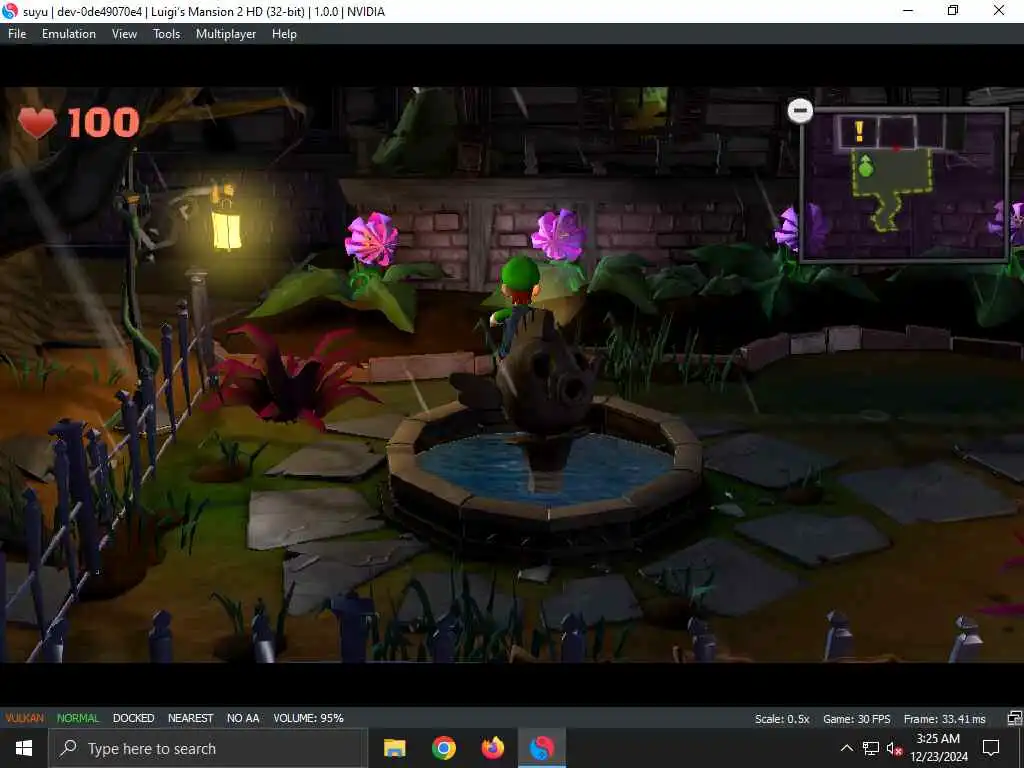The width and height of the screenshot is (1024, 768).
Task: Click the VOLUME: 95% status button
Action: click(x=308, y=718)
